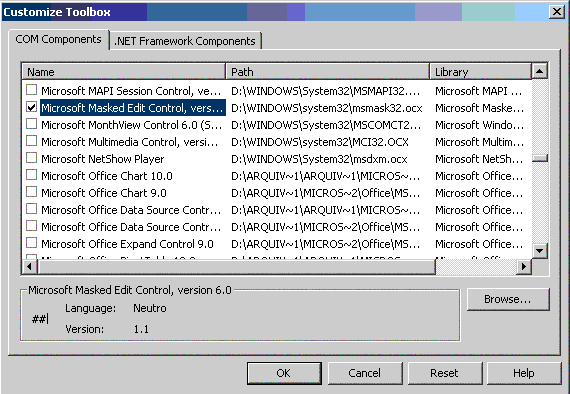Check the Microsoft NetShow Player checkbox
This screenshot has height=394, width=570.
[x=32, y=158]
